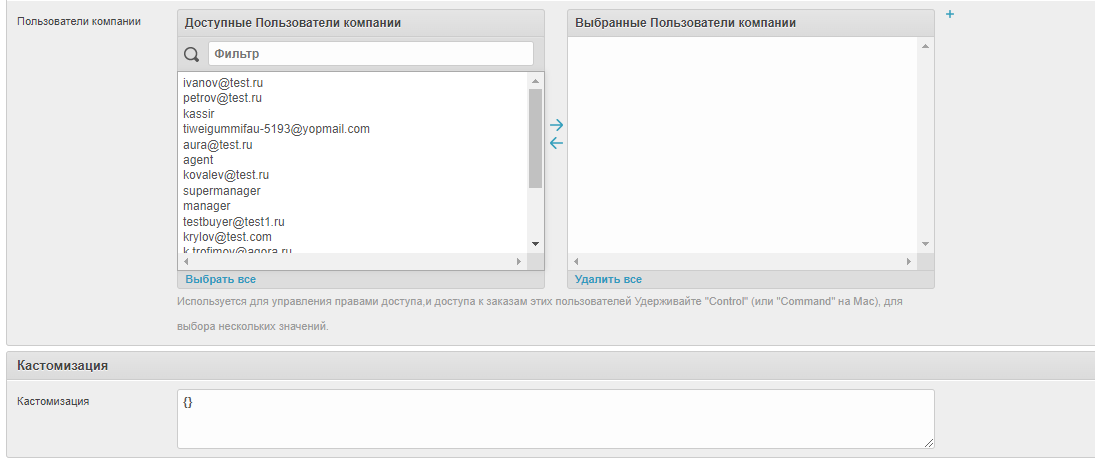The image size is (1095, 463).
Task: Select petrov@test.ru from the list
Action: click(222, 98)
